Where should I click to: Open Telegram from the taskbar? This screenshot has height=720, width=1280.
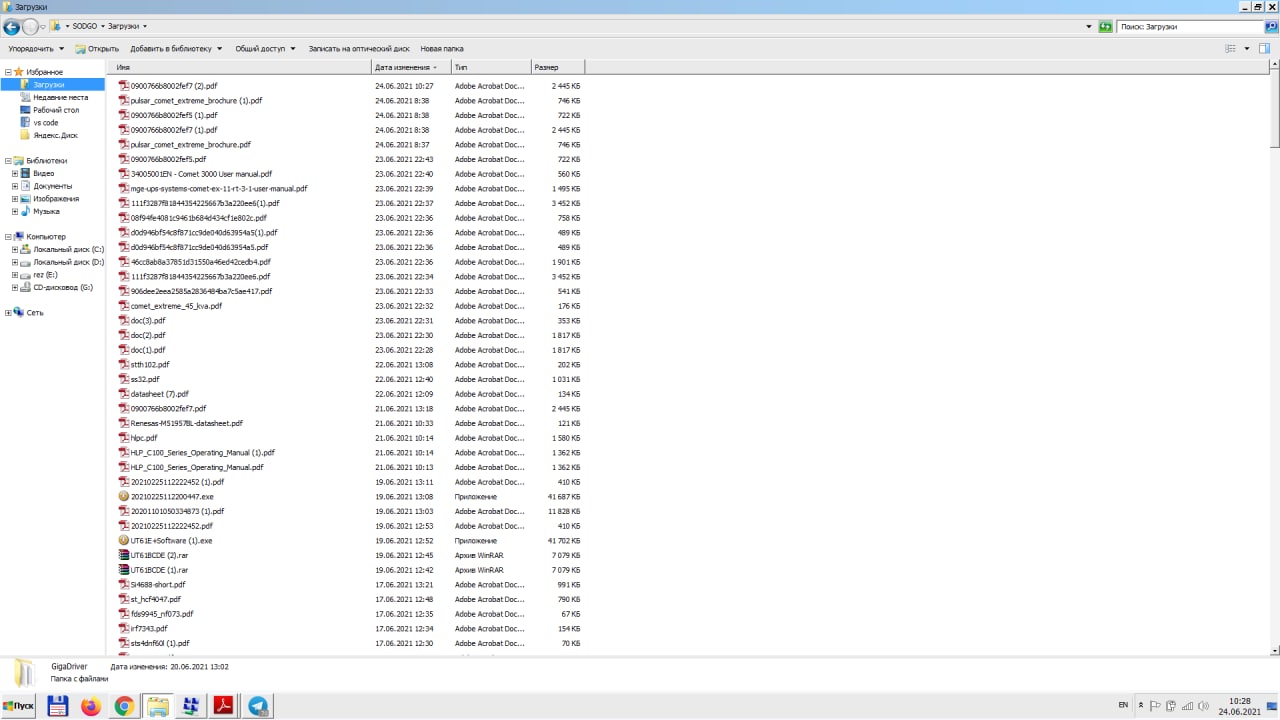tap(258, 707)
